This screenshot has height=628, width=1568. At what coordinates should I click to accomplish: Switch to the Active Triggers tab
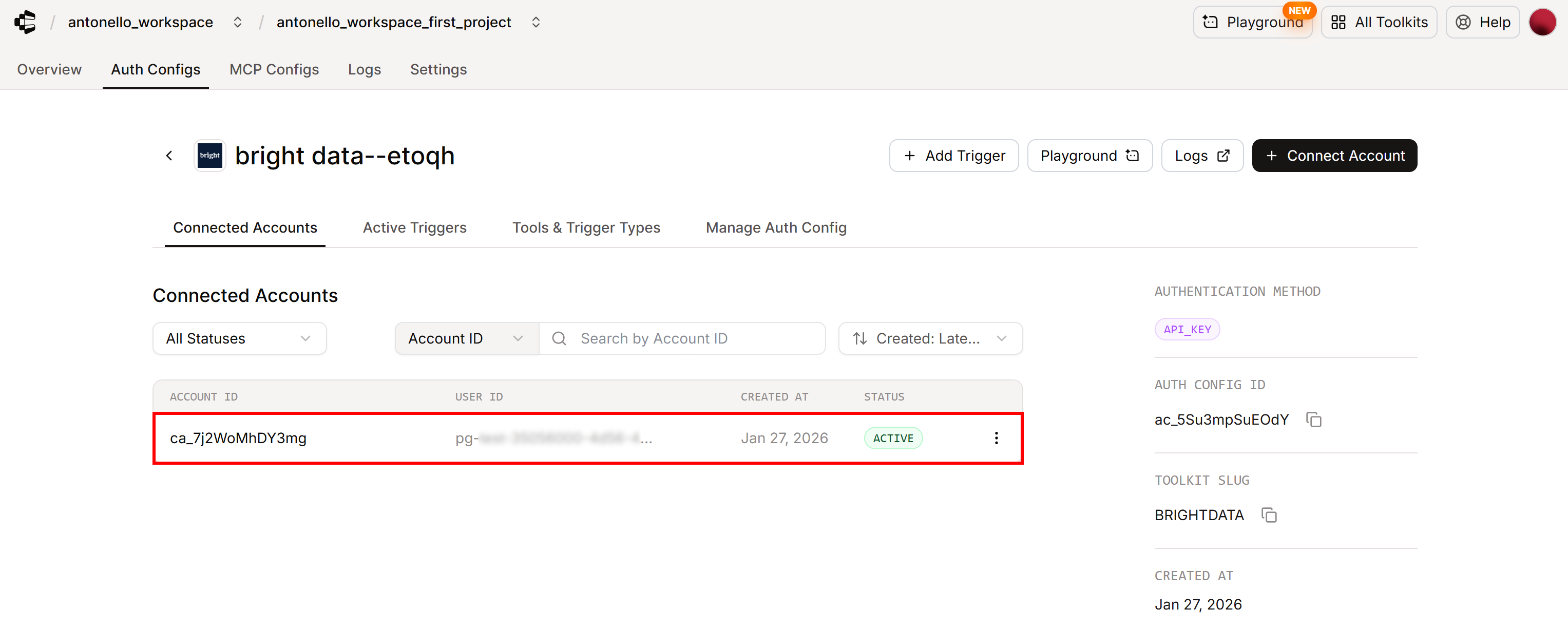coord(414,227)
